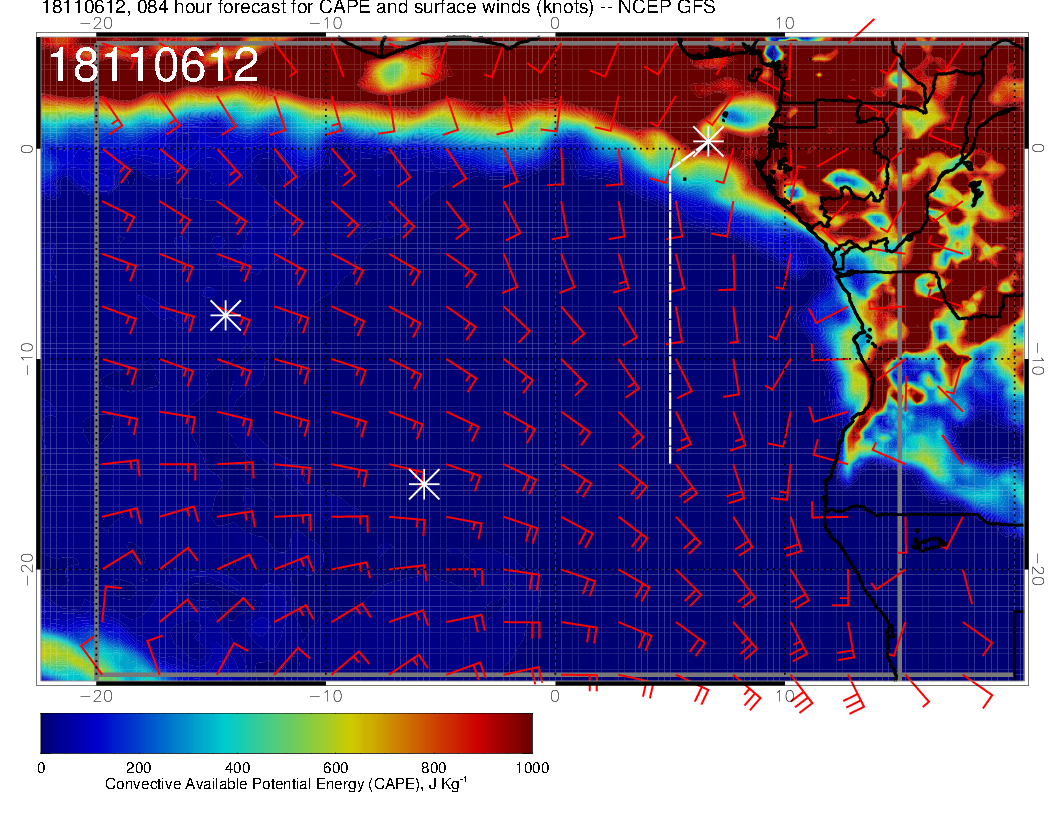
Task: Select the westernmost white asterisk marker
Action: tap(225, 314)
